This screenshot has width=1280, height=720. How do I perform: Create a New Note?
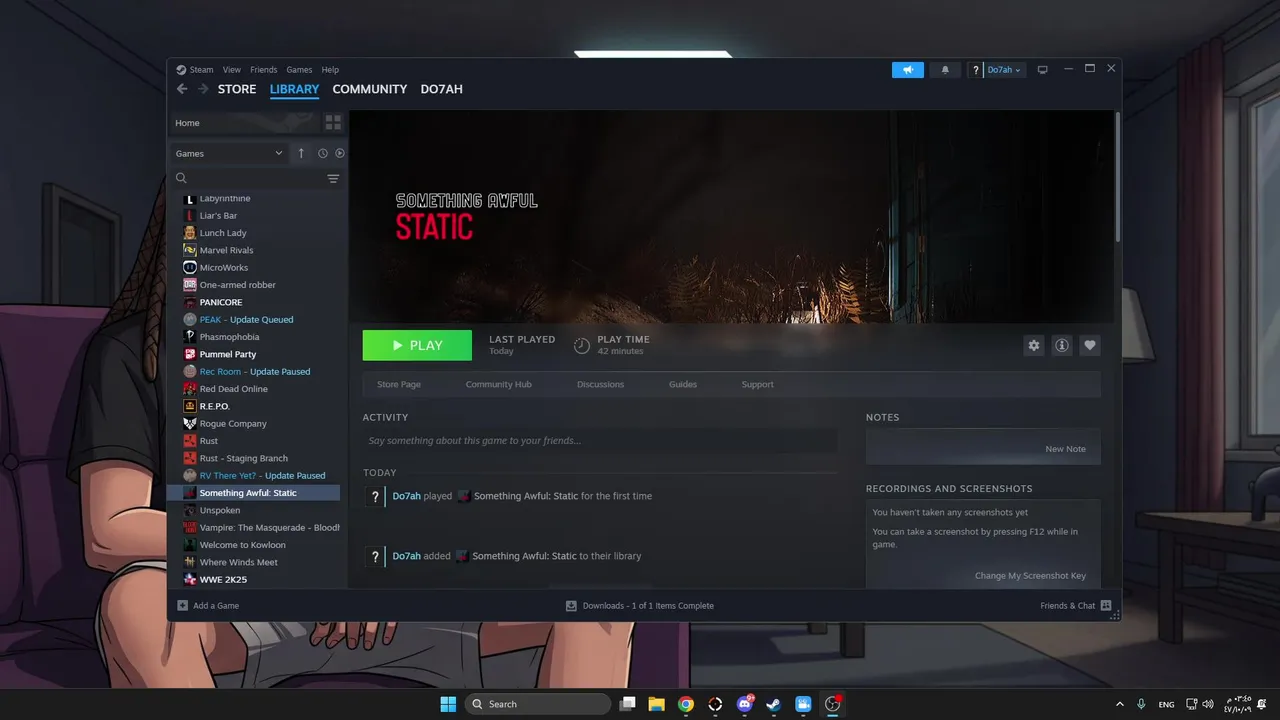click(x=1065, y=449)
